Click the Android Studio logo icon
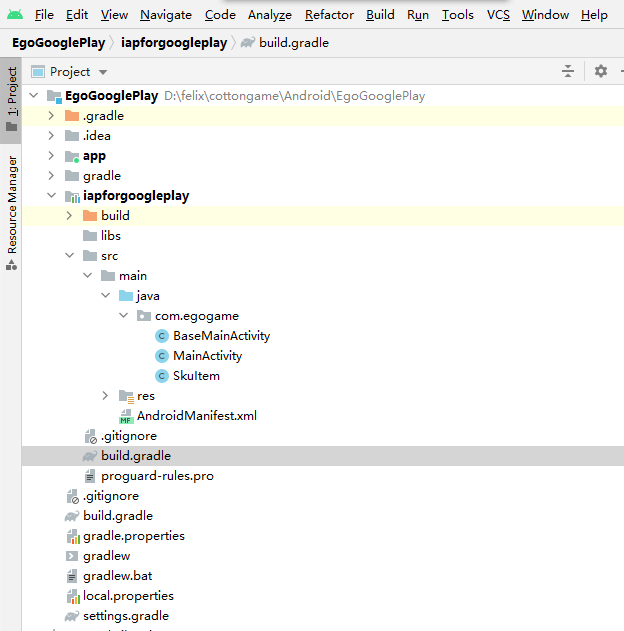 pyautogui.click(x=15, y=15)
